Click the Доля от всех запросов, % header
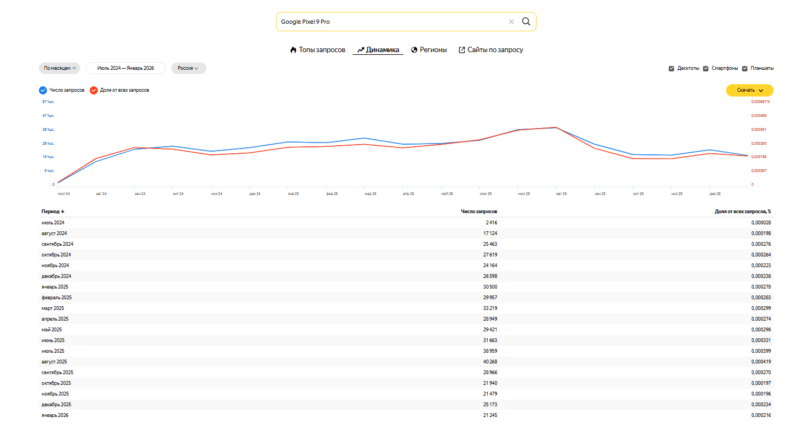Viewport: 800px width, 437px height. [743, 212]
